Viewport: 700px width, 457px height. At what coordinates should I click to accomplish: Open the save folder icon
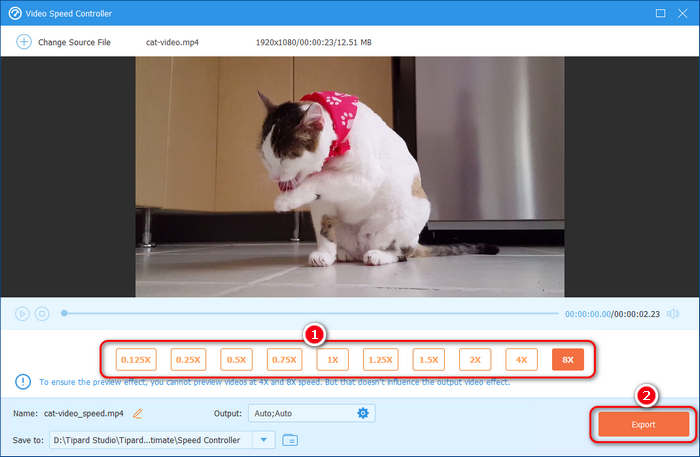click(290, 439)
